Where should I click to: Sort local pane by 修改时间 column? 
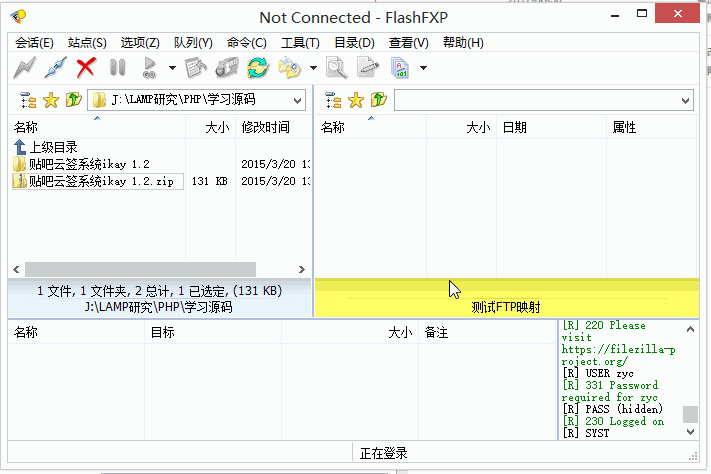pyautogui.click(x=273, y=127)
